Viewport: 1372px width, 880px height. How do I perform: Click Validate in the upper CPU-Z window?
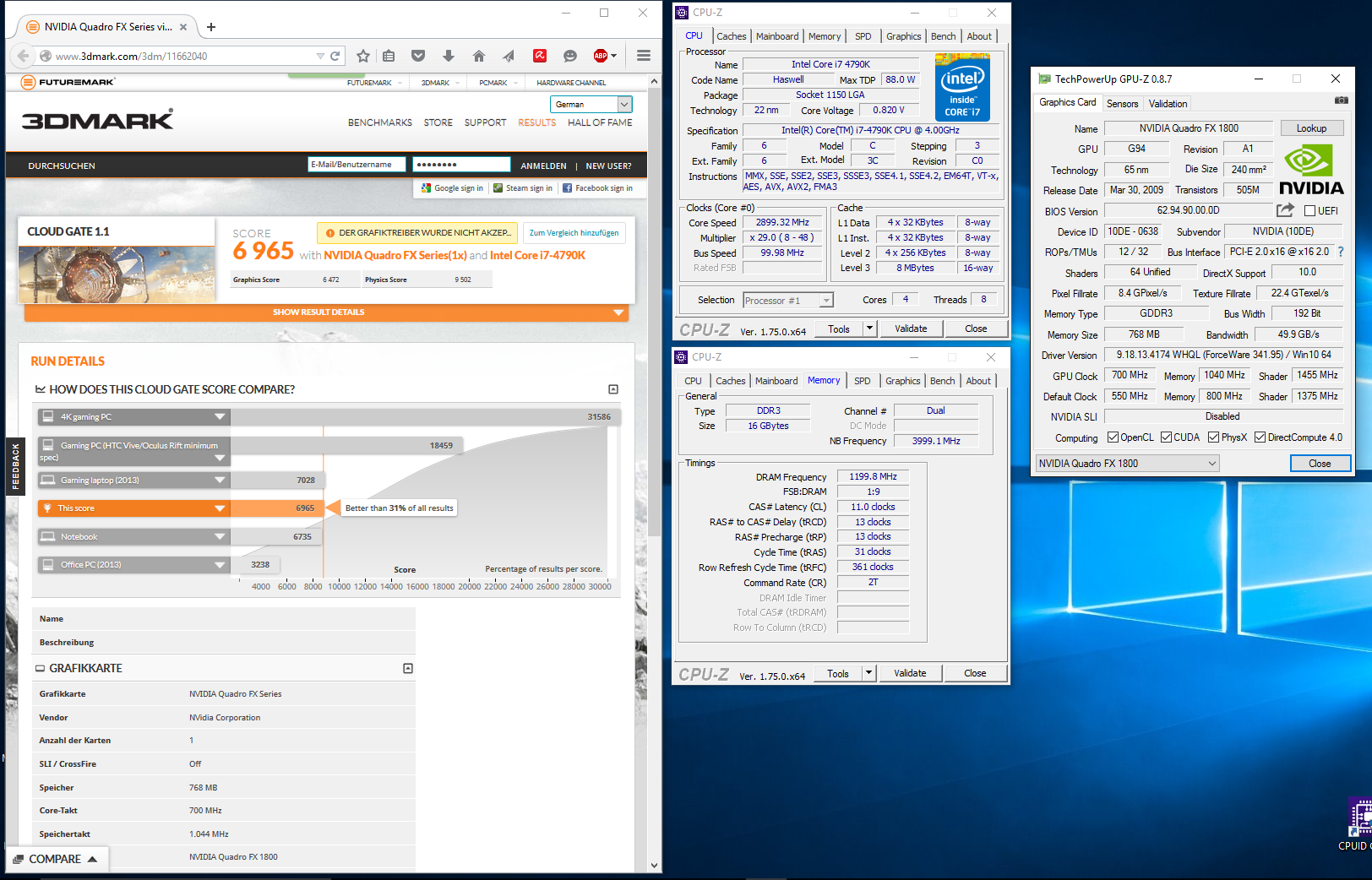(911, 329)
